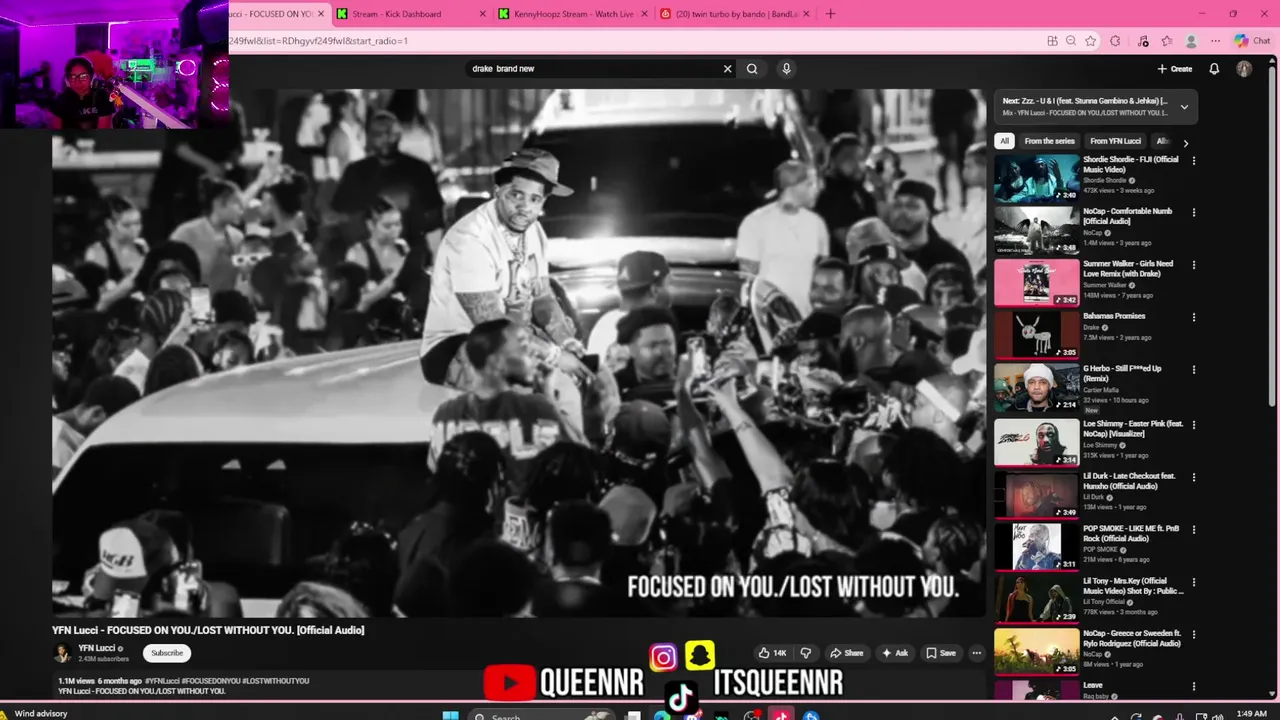Open YFN Lucci channel name link
This screenshot has height=720, width=1280.
(x=97, y=648)
